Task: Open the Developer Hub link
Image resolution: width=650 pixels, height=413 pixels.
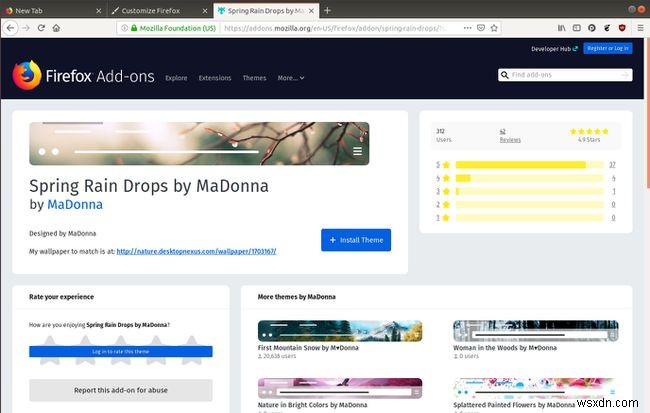Action: coord(554,49)
